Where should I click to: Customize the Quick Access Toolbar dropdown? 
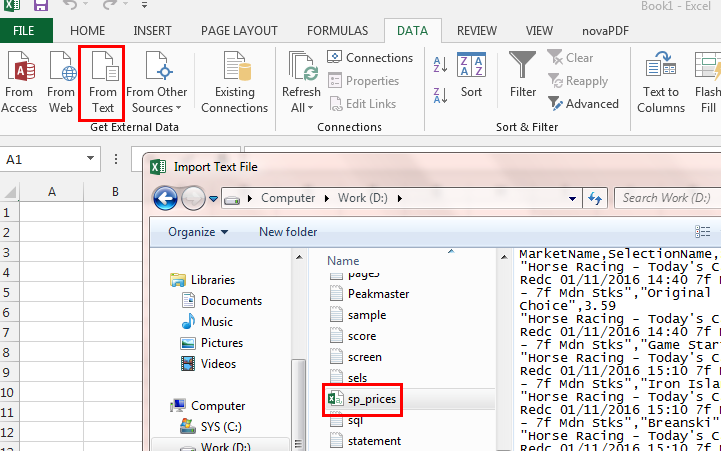click(144, 6)
